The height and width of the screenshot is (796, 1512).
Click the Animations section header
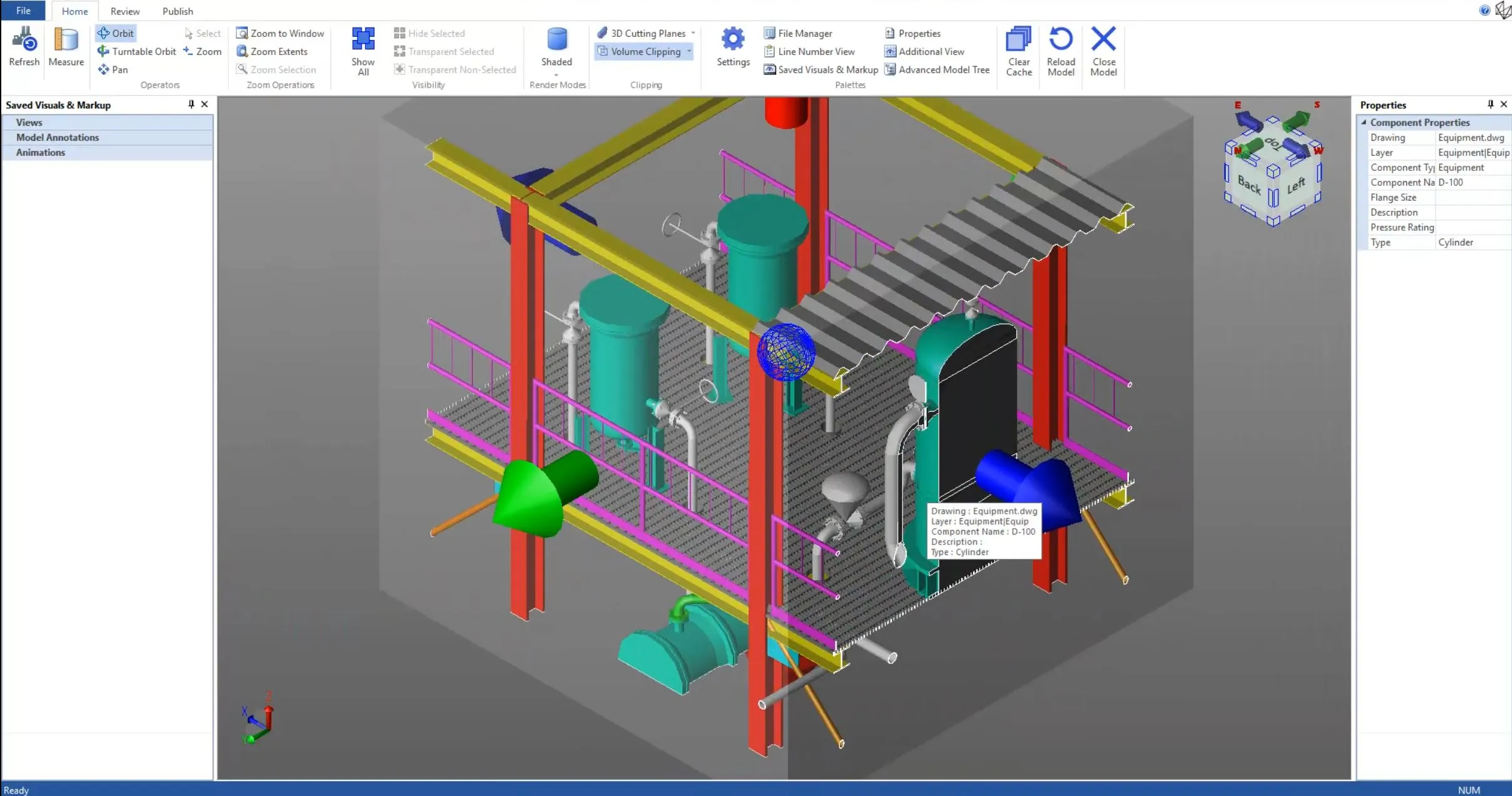pos(41,152)
